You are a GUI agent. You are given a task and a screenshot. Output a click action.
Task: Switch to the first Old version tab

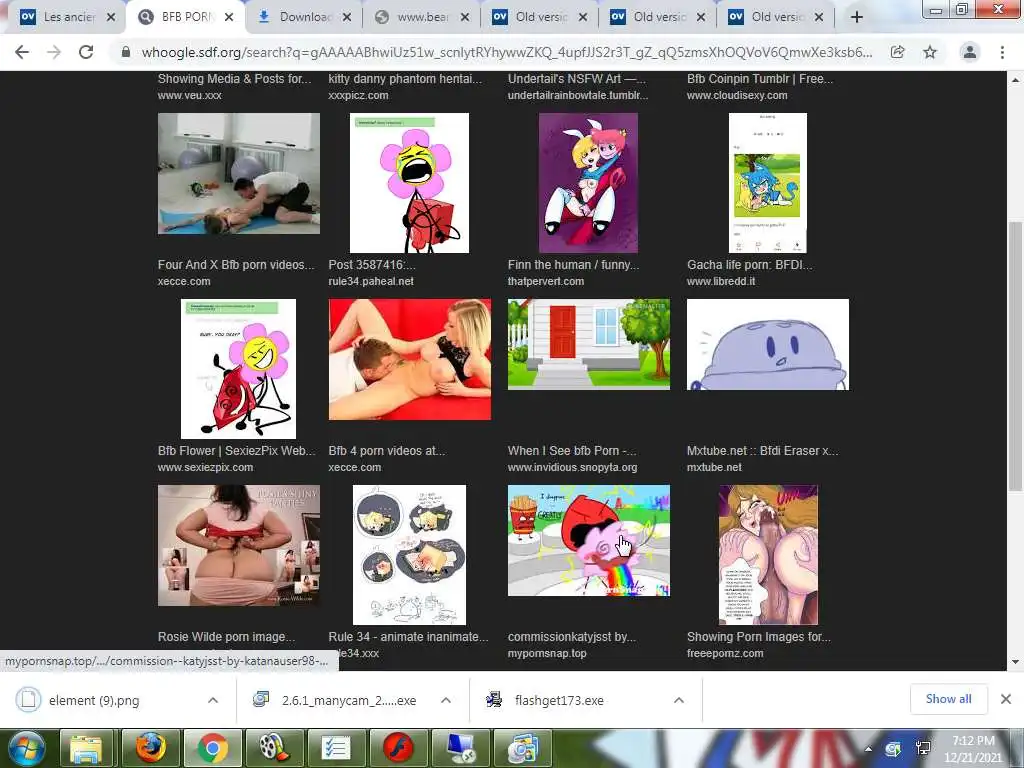[541, 17]
